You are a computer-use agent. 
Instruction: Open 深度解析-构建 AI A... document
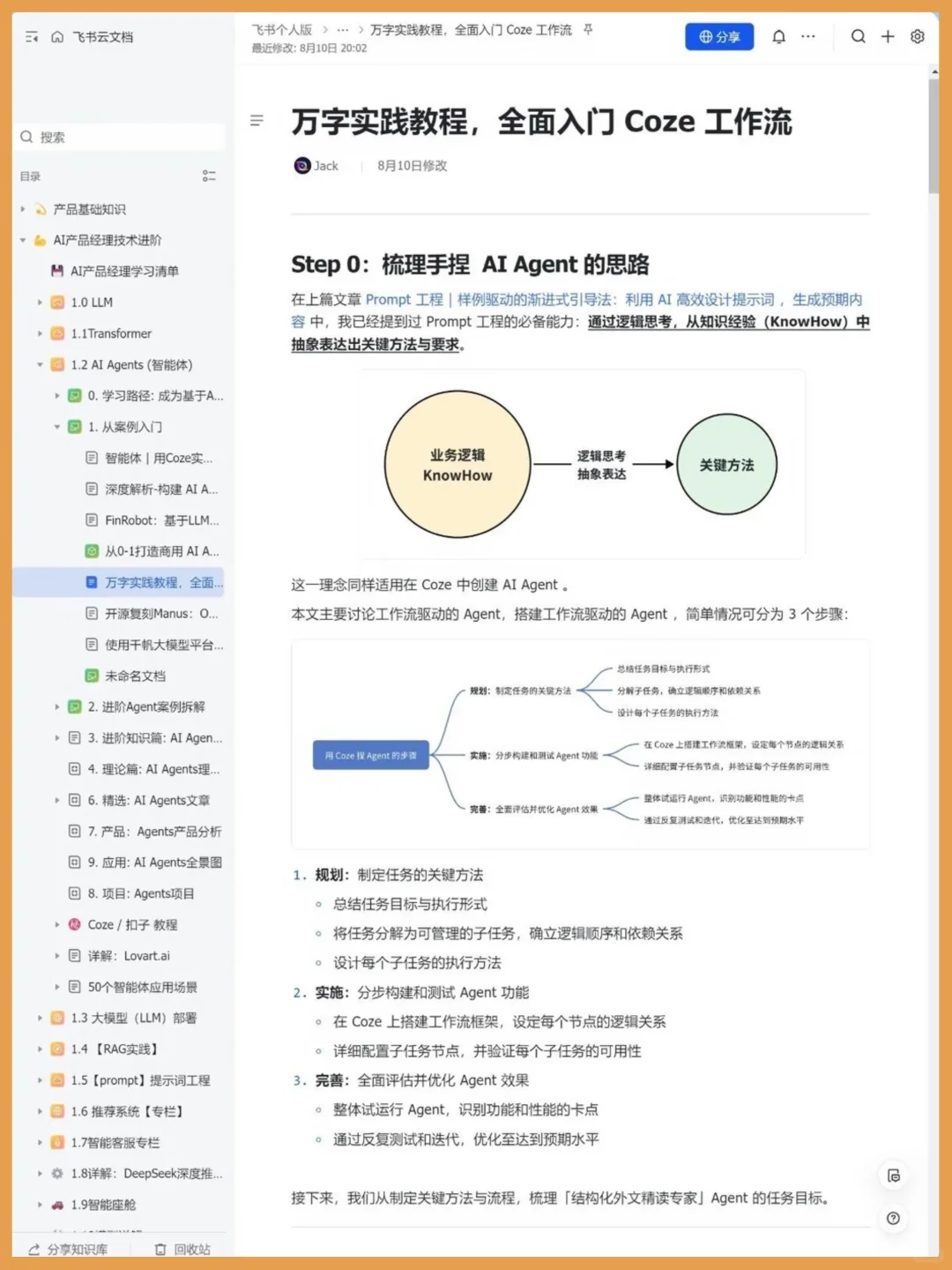(x=161, y=489)
